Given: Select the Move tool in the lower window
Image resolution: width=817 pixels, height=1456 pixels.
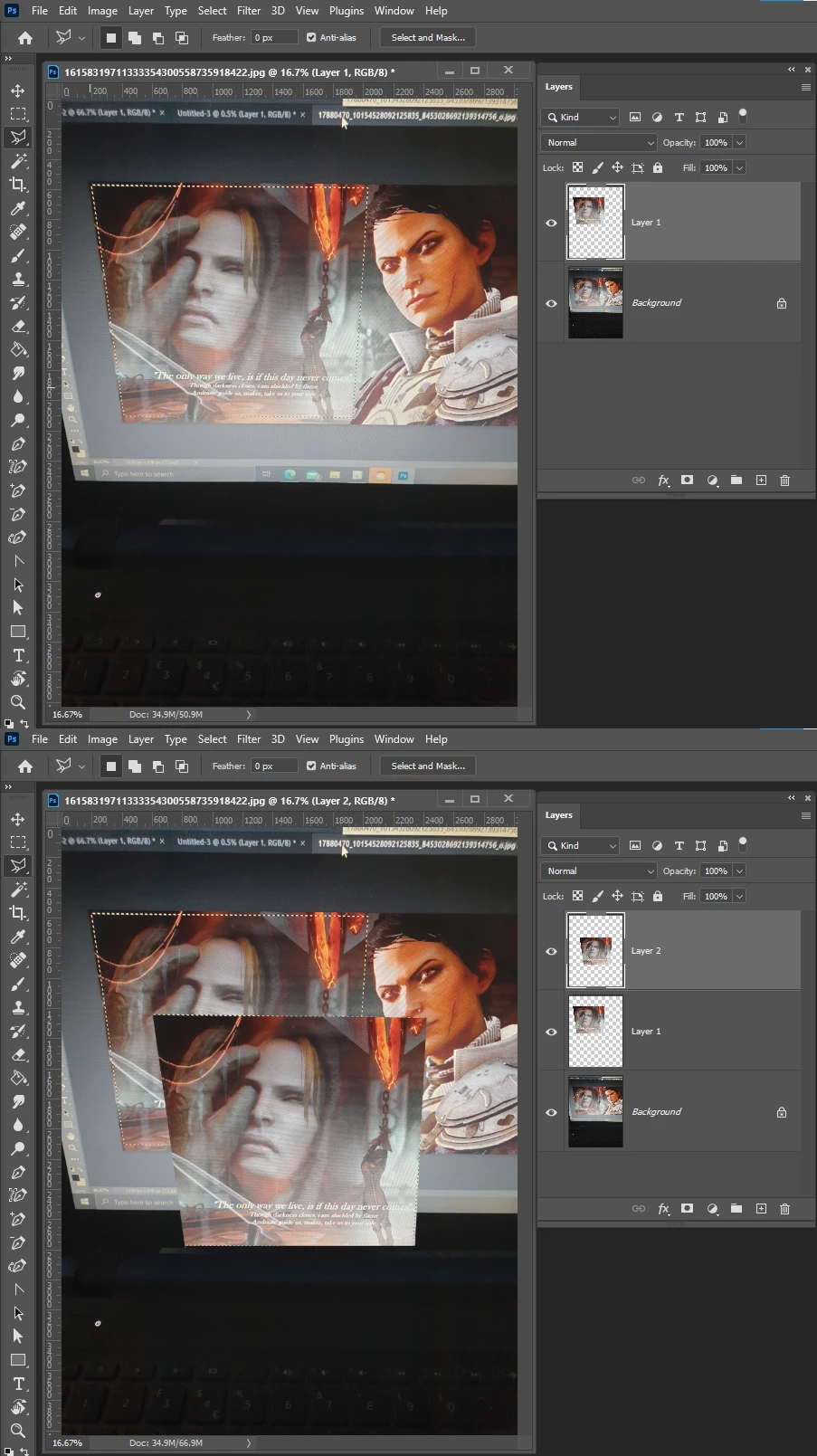Looking at the screenshot, I should [x=17, y=819].
